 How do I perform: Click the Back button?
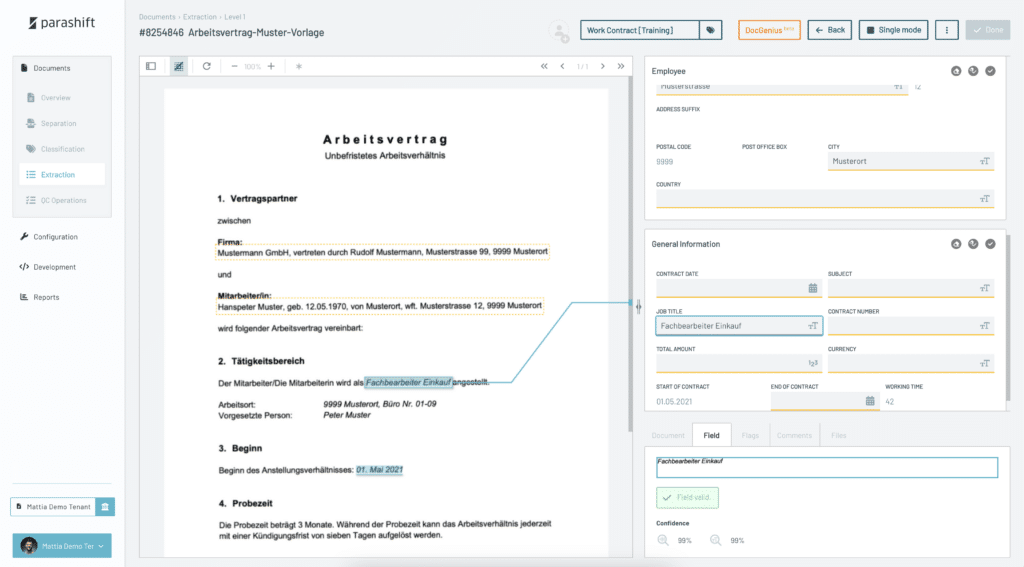click(x=830, y=30)
